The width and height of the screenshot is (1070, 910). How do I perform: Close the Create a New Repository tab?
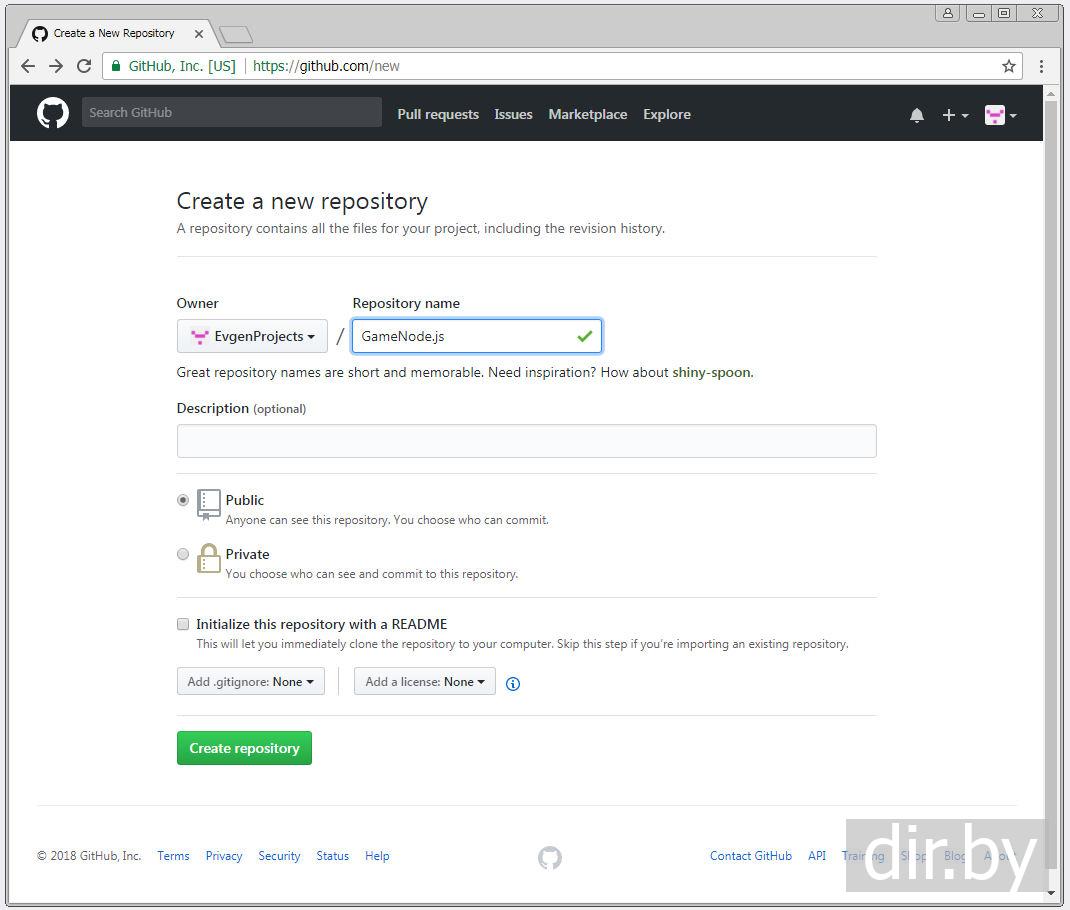click(x=199, y=33)
